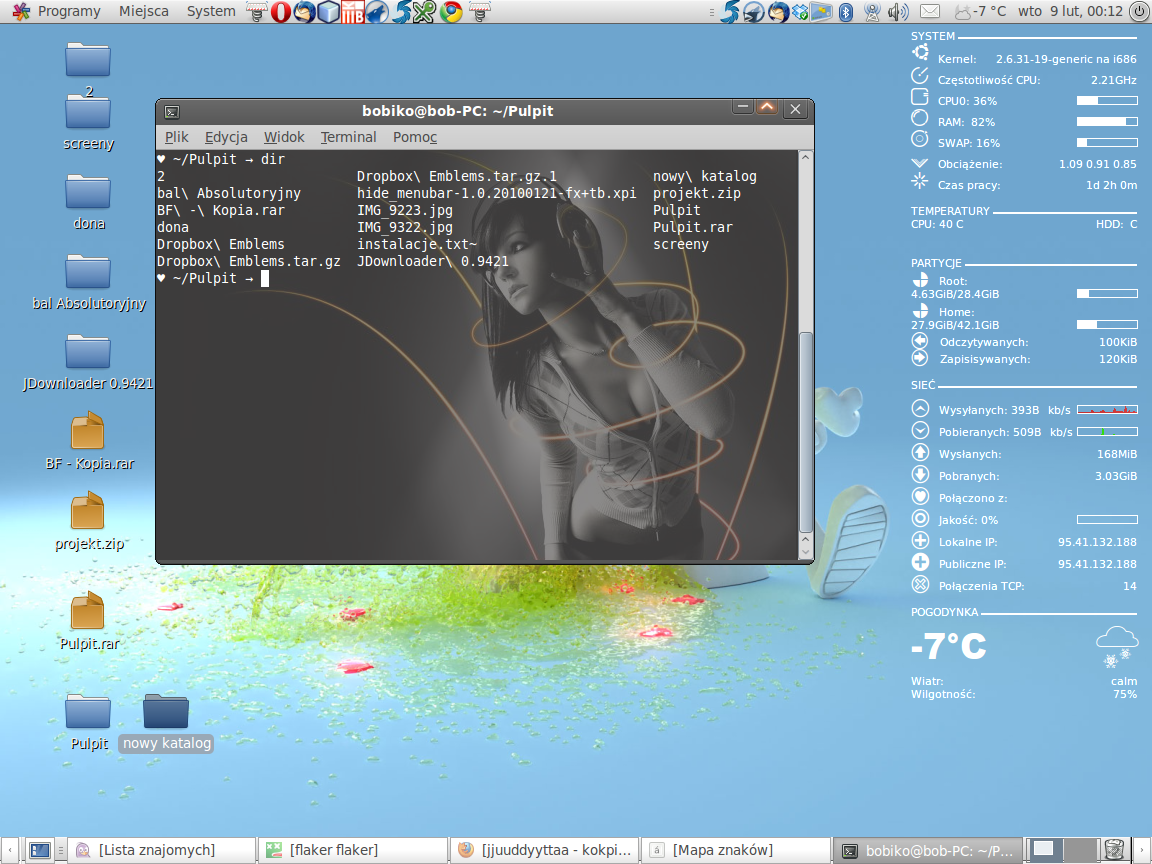Open the System menu in top panel
The width and height of the screenshot is (1152, 864).
click(211, 12)
